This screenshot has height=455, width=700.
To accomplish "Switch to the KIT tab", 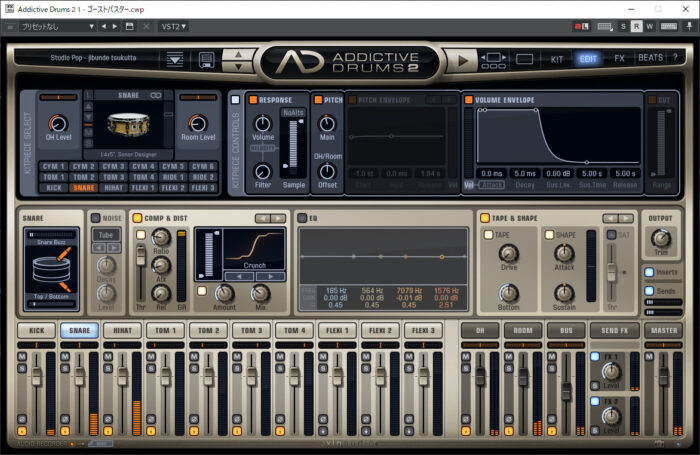I will [557, 59].
